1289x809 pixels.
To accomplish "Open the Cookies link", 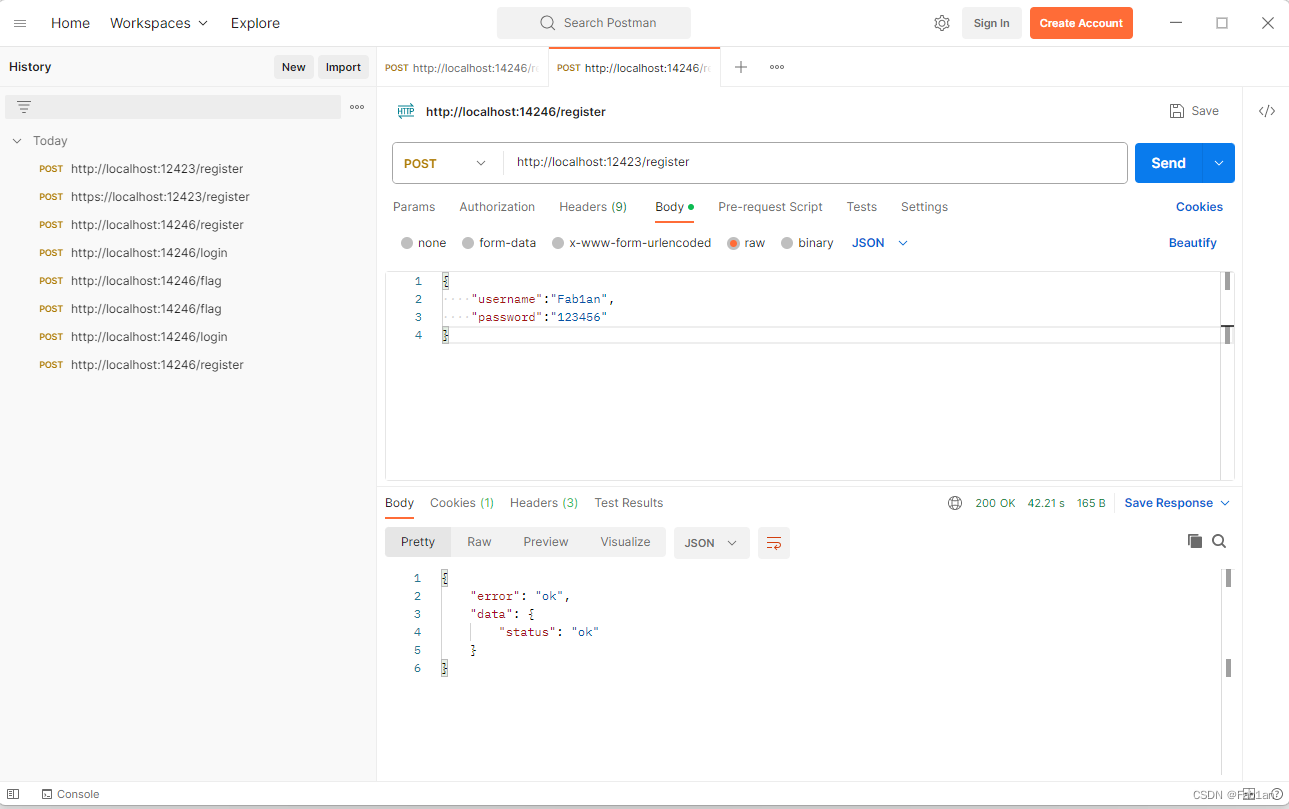I will pyautogui.click(x=1199, y=207).
